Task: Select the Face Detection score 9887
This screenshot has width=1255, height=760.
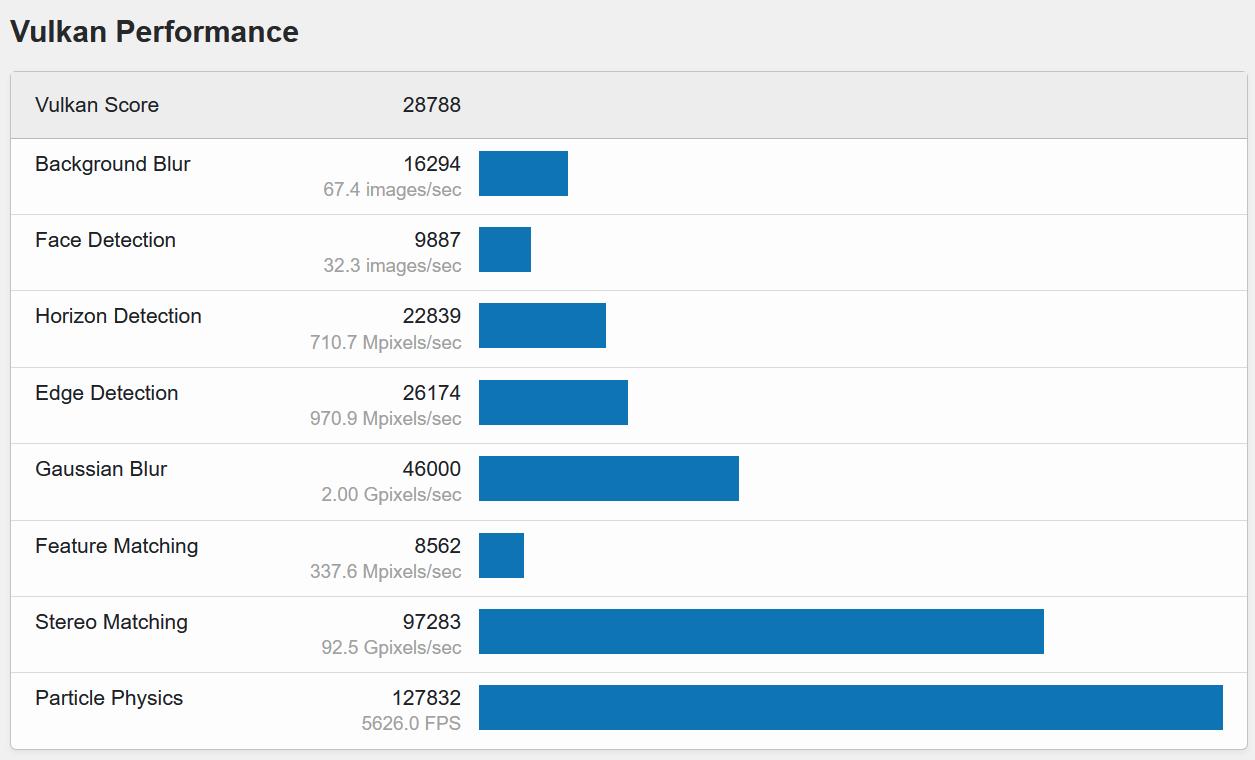Action: click(437, 240)
